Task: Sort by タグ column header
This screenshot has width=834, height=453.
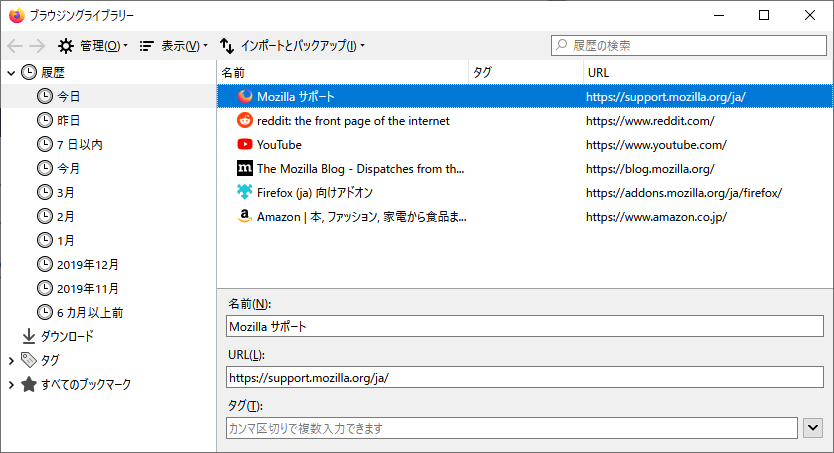Action: click(x=526, y=72)
